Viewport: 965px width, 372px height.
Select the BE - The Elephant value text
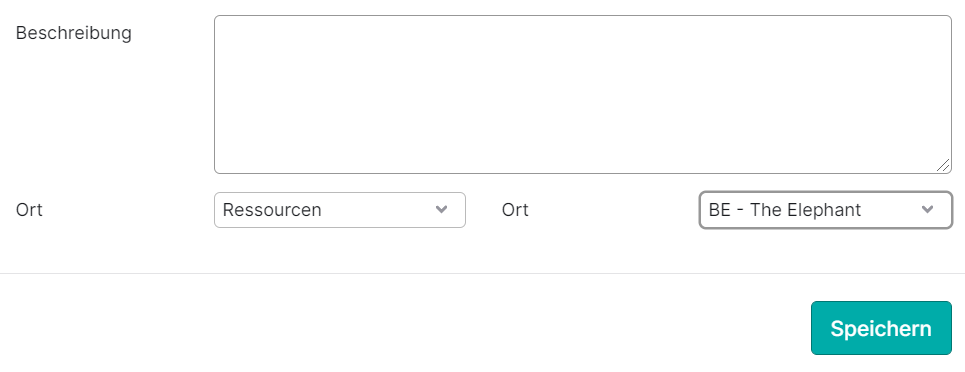(785, 210)
